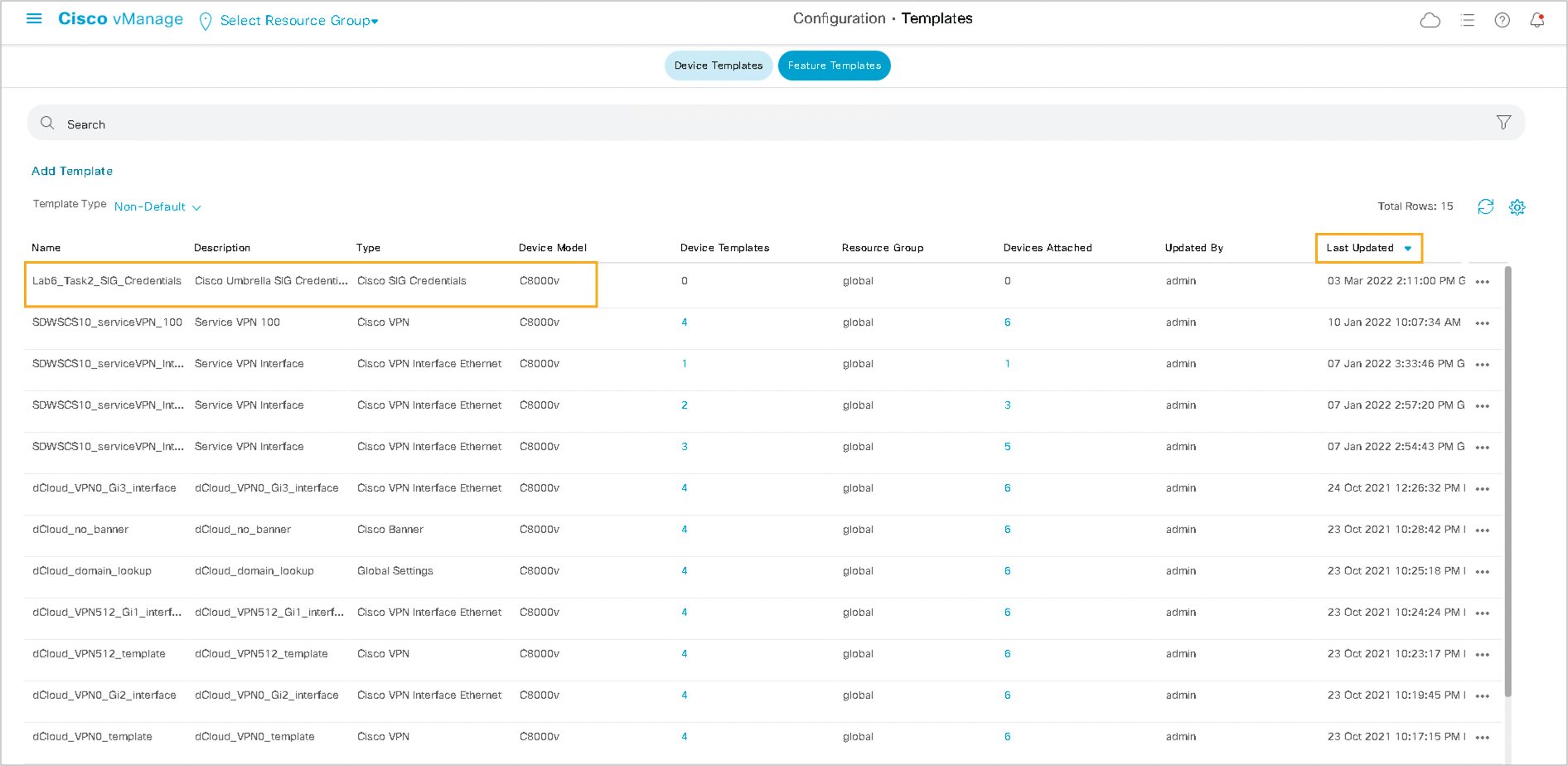Open the help question mark icon
Screen dimensions: 1568x766
(x=1503, y=21)
